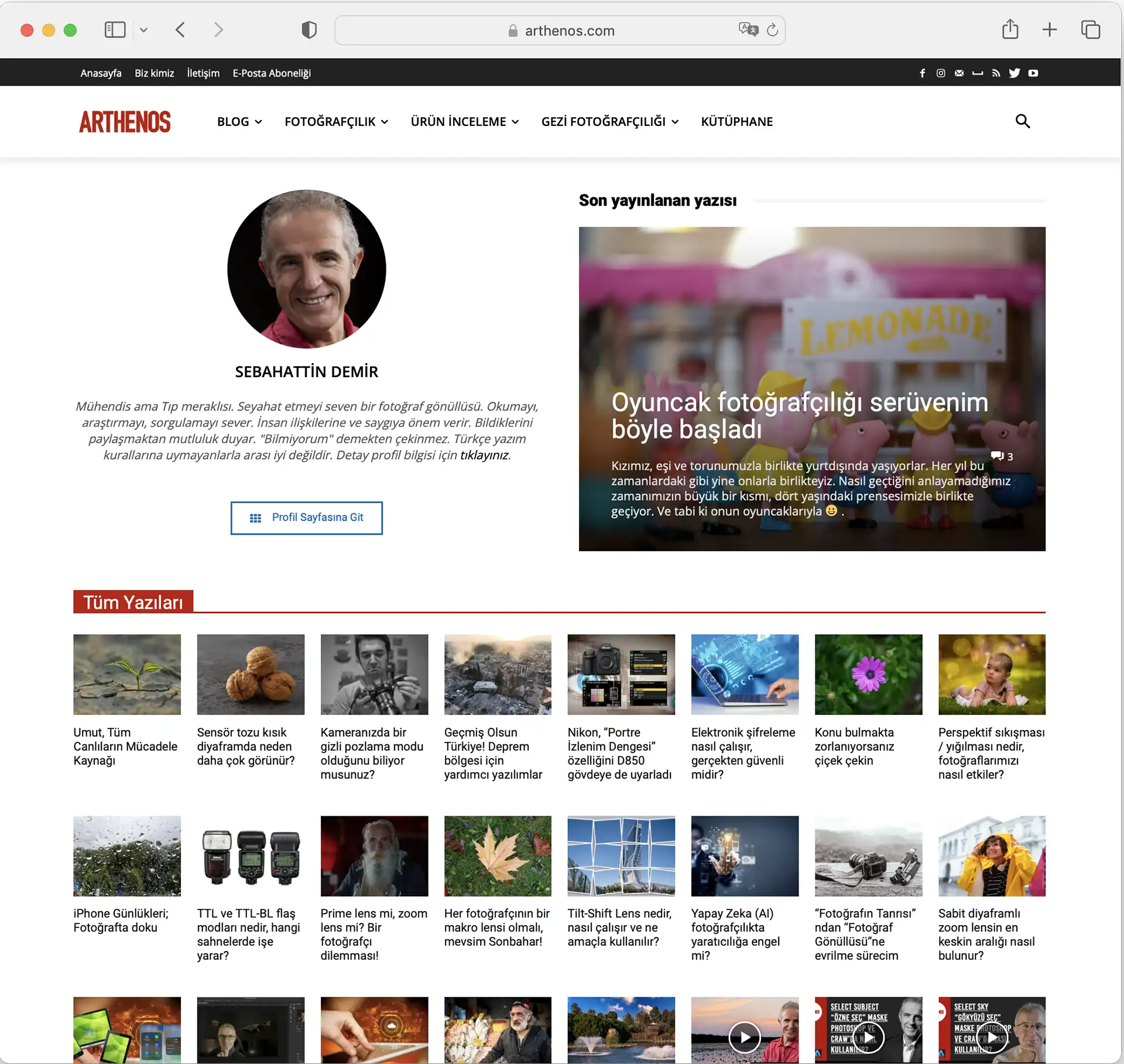
Task: Open the İletişim page
Action: pyautogui.click(x=203, y=73)
